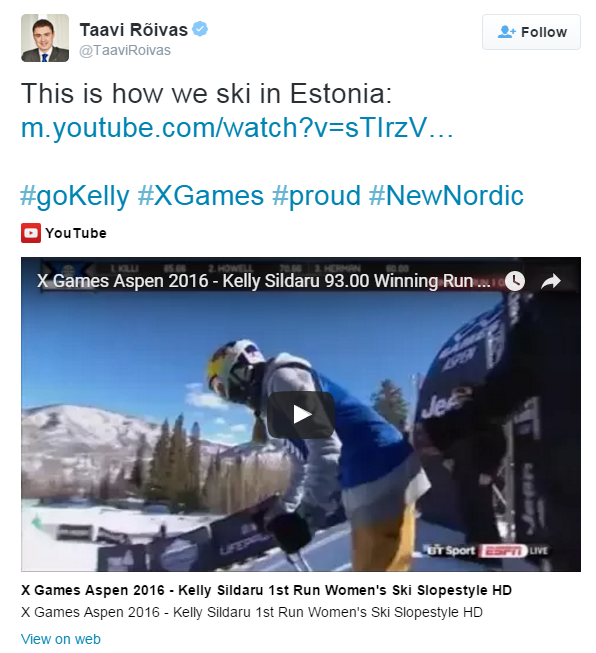Screen dimensions: 596x653
Task: Click the verified badge next to name
Action: pyautogui.click(x=200, y=29)
